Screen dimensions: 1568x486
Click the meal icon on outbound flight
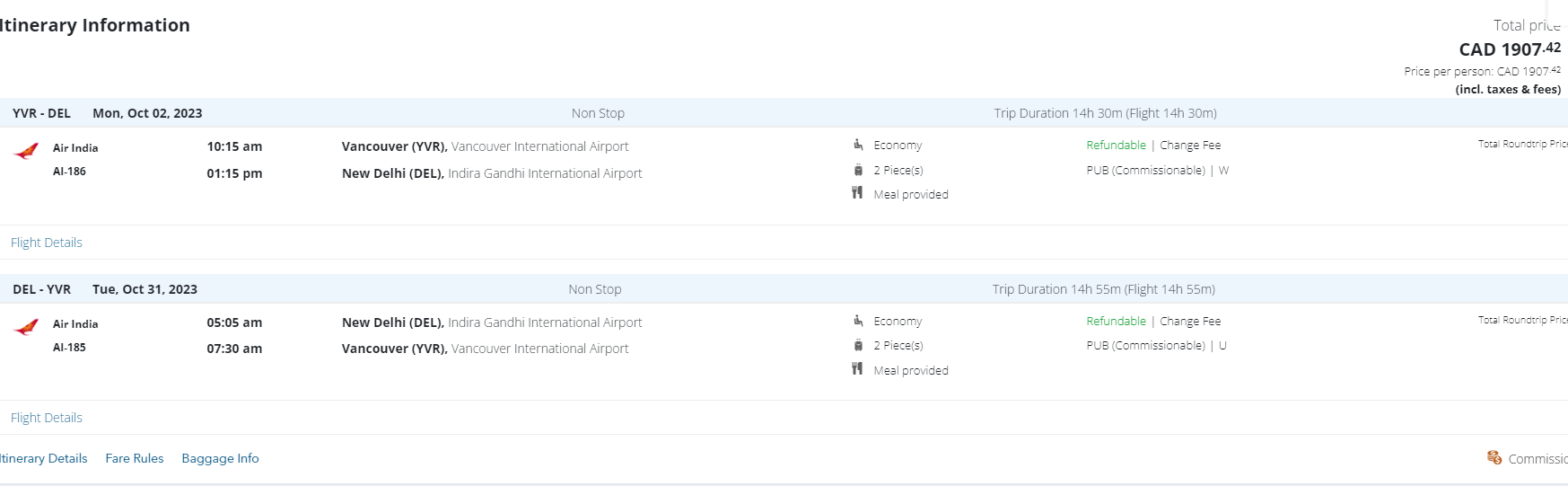[857, 193]
